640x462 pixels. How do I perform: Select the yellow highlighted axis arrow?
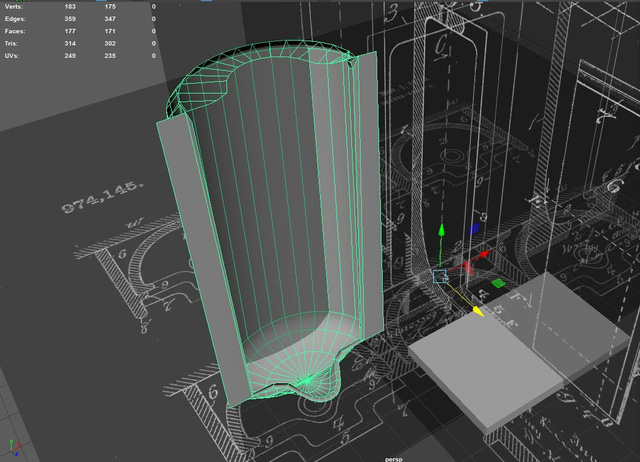[x=476, y=311]
